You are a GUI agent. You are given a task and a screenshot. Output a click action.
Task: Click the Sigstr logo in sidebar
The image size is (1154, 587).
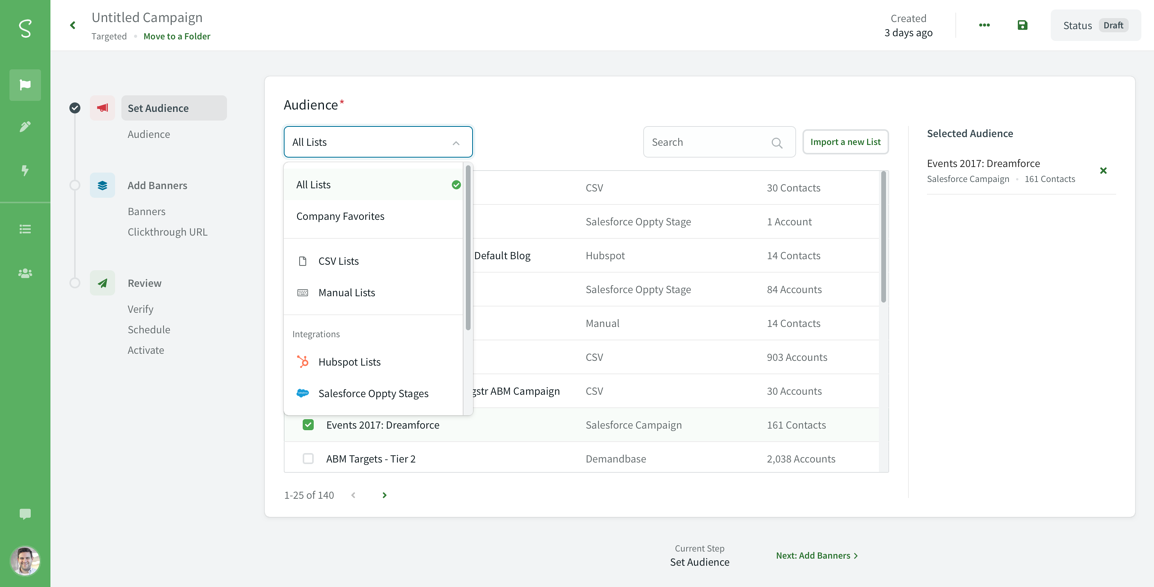(25, 28)
